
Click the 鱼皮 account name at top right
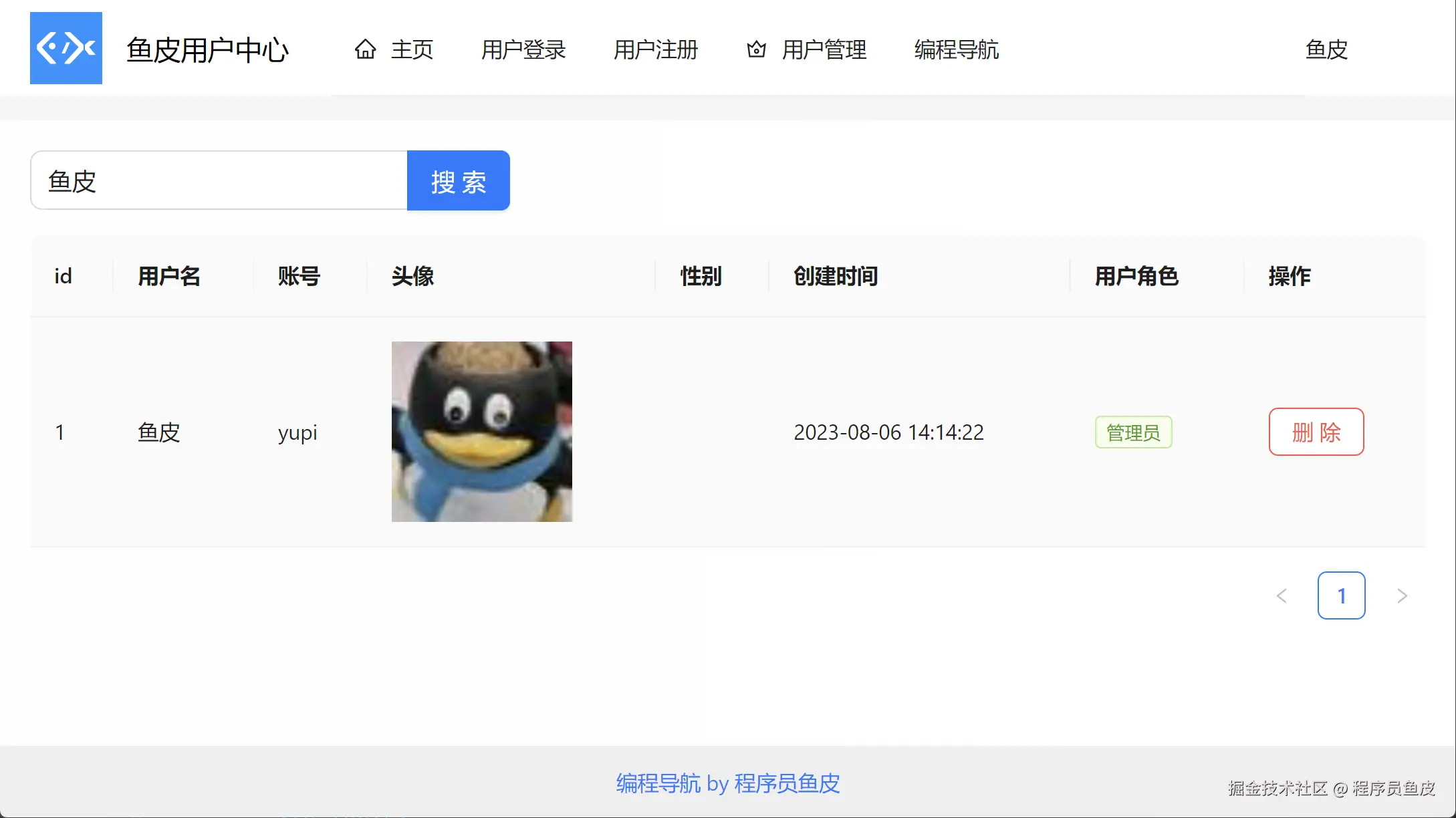pyautogui.click(x=1326, y=49)
